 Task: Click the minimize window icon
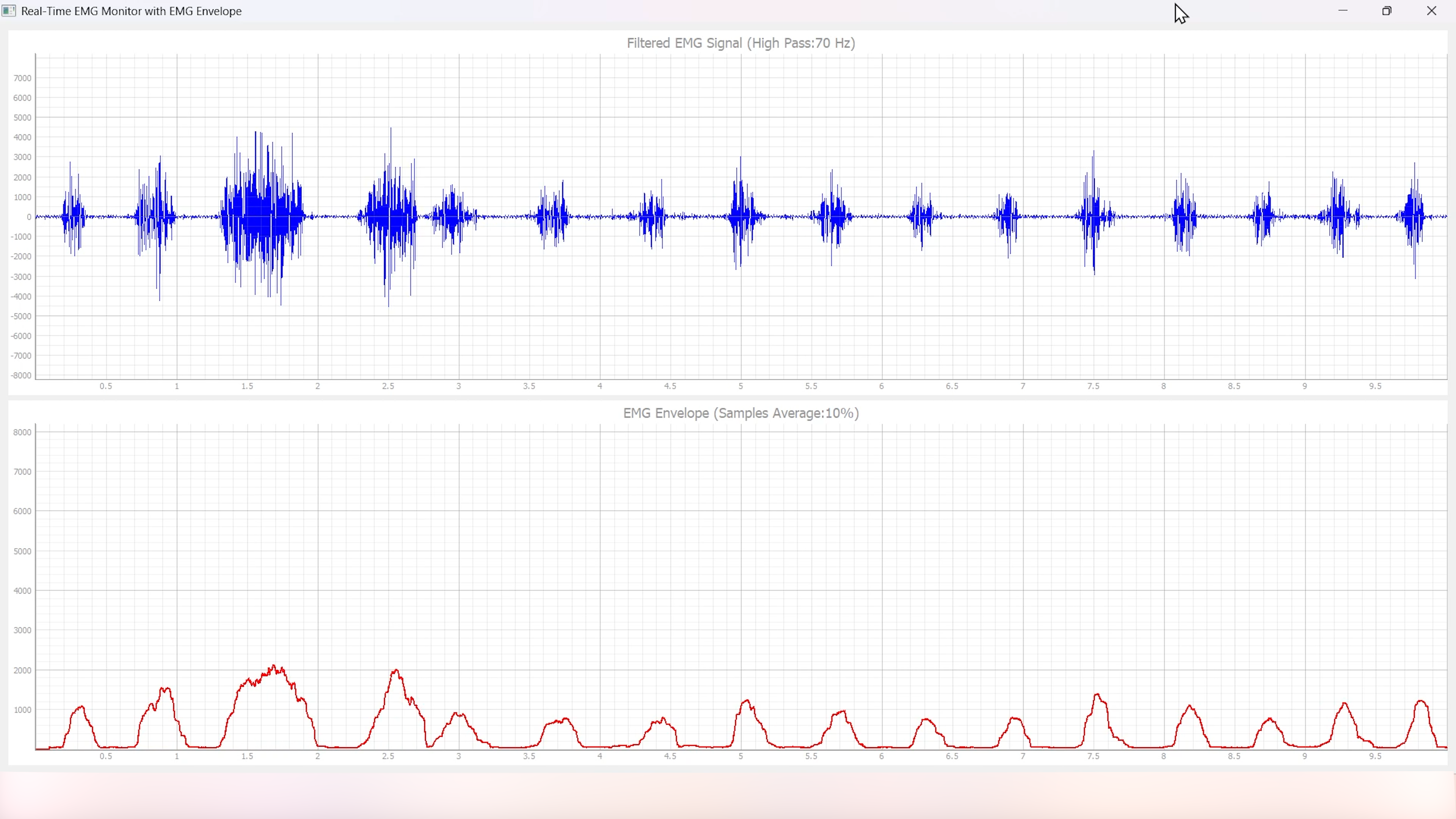(x=1343, y=11)
